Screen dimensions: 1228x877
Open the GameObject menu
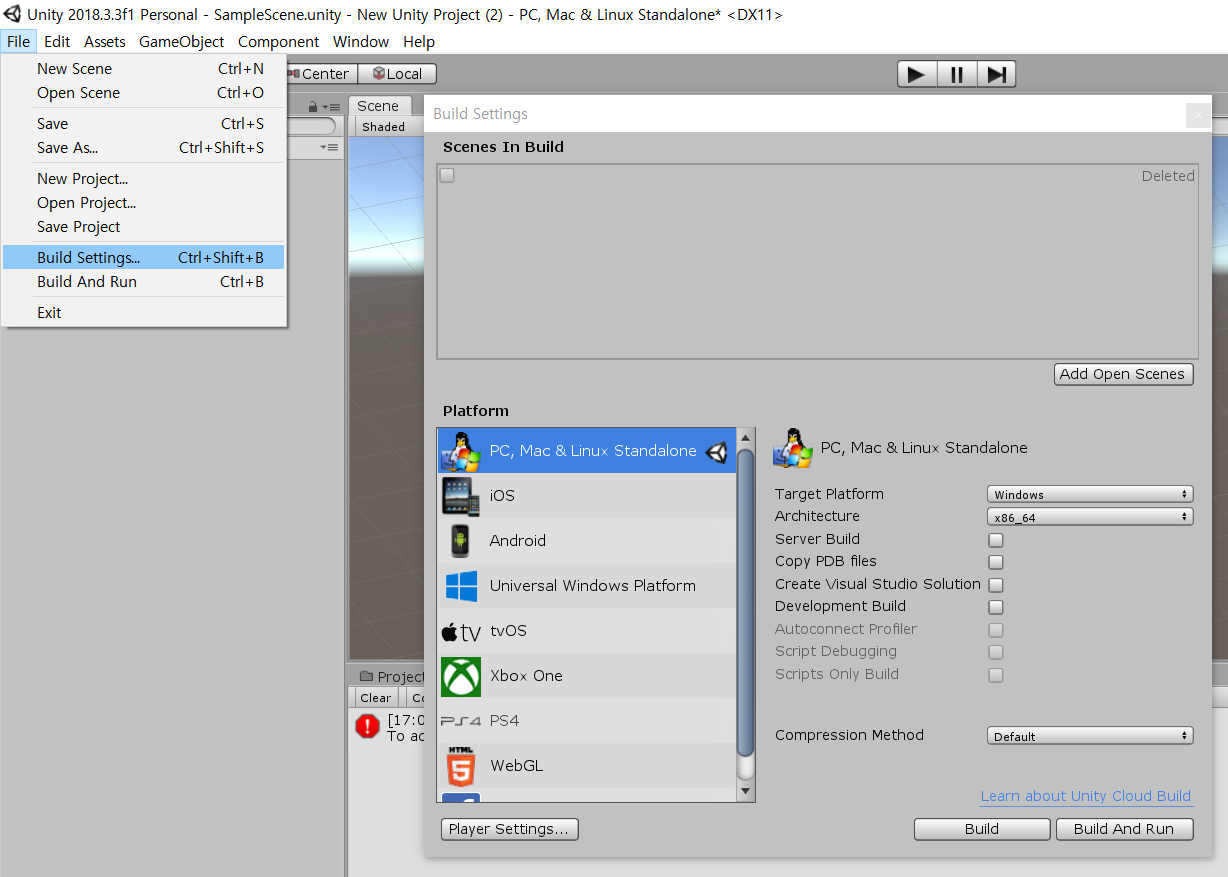(x=182, y=42)
